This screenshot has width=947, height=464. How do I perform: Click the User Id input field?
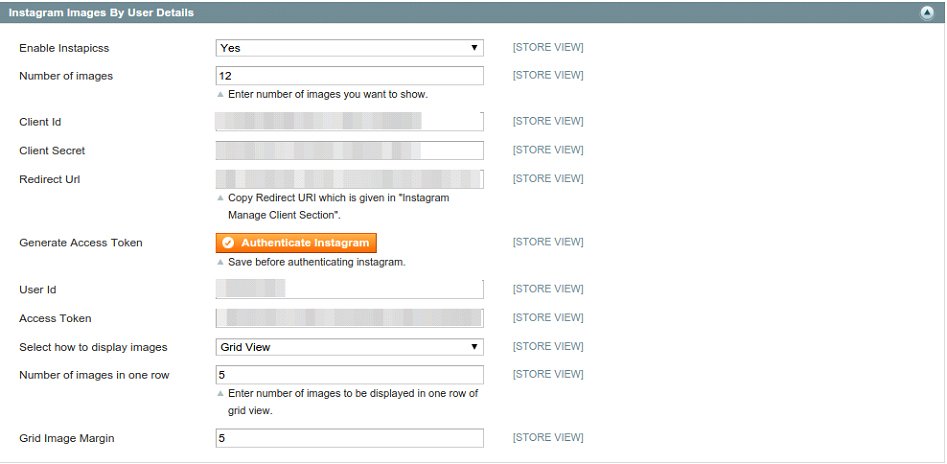(x=350, y=289)
